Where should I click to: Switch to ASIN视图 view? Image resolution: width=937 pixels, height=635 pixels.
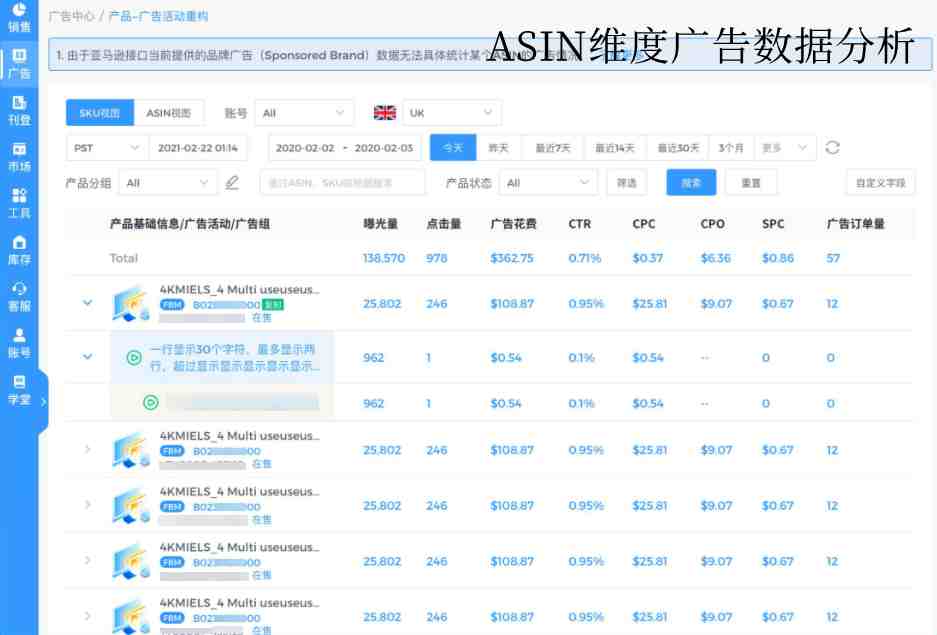pos(168,113)
